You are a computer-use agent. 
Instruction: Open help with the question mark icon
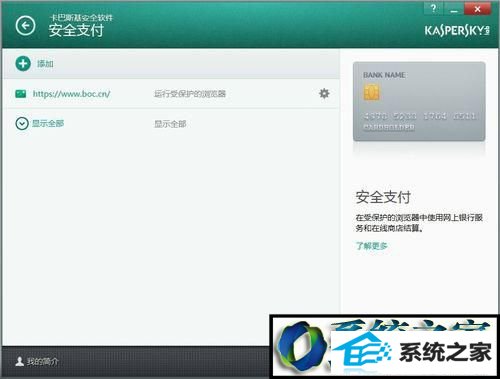click(433, 9)
